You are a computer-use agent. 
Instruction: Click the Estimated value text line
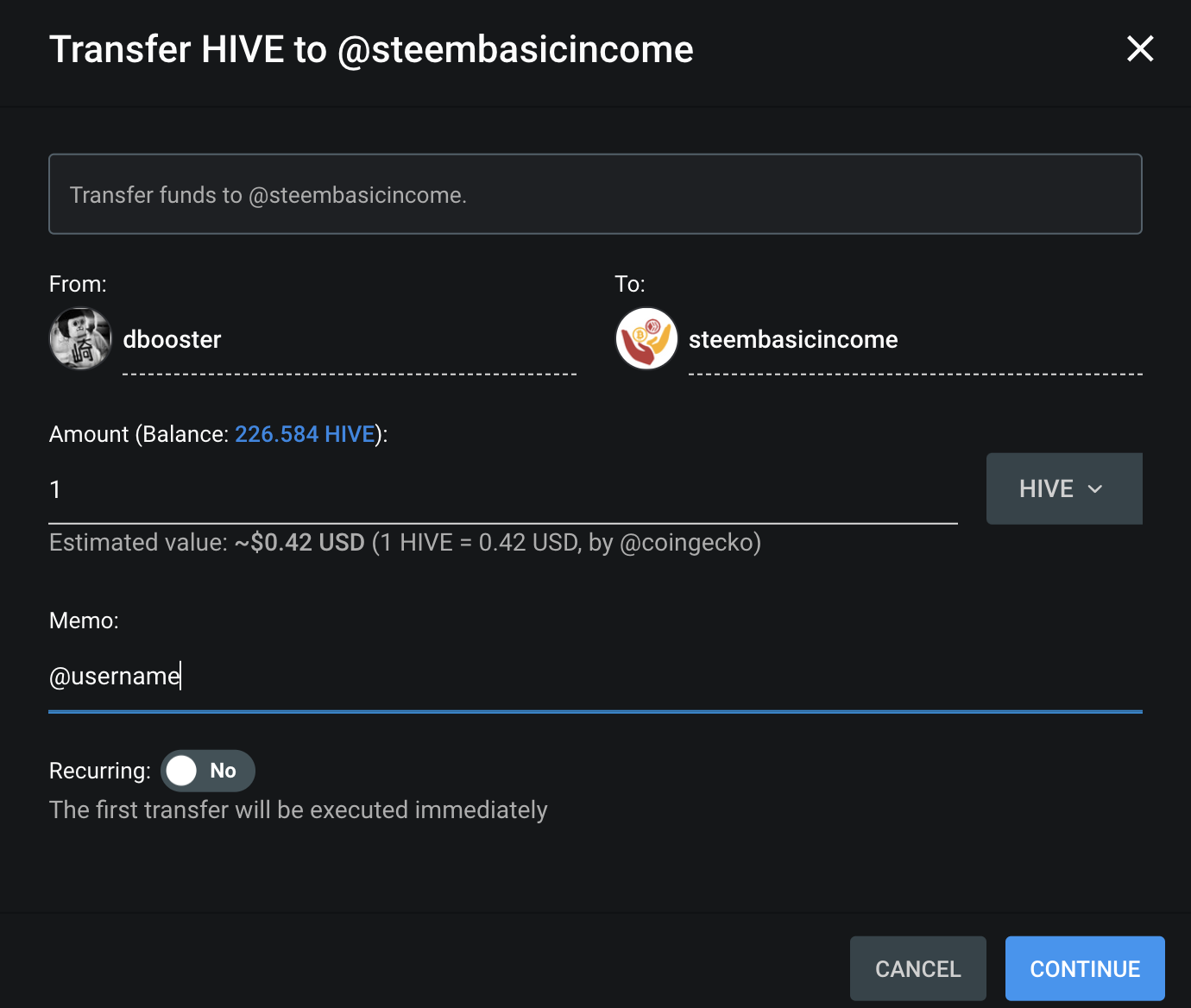[x=405, y=542]
